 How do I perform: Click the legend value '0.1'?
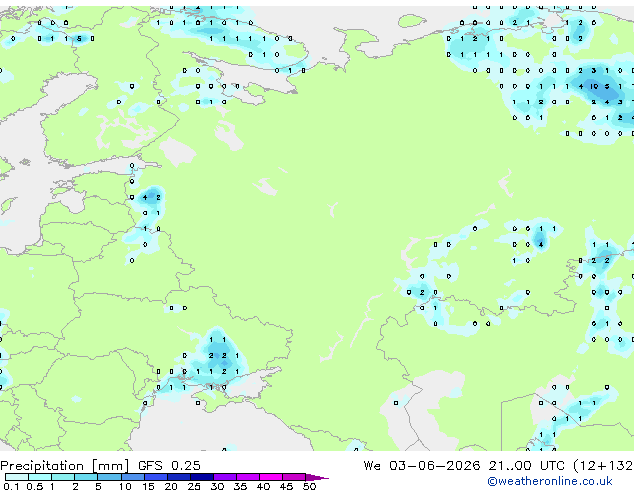coord(11,486)
